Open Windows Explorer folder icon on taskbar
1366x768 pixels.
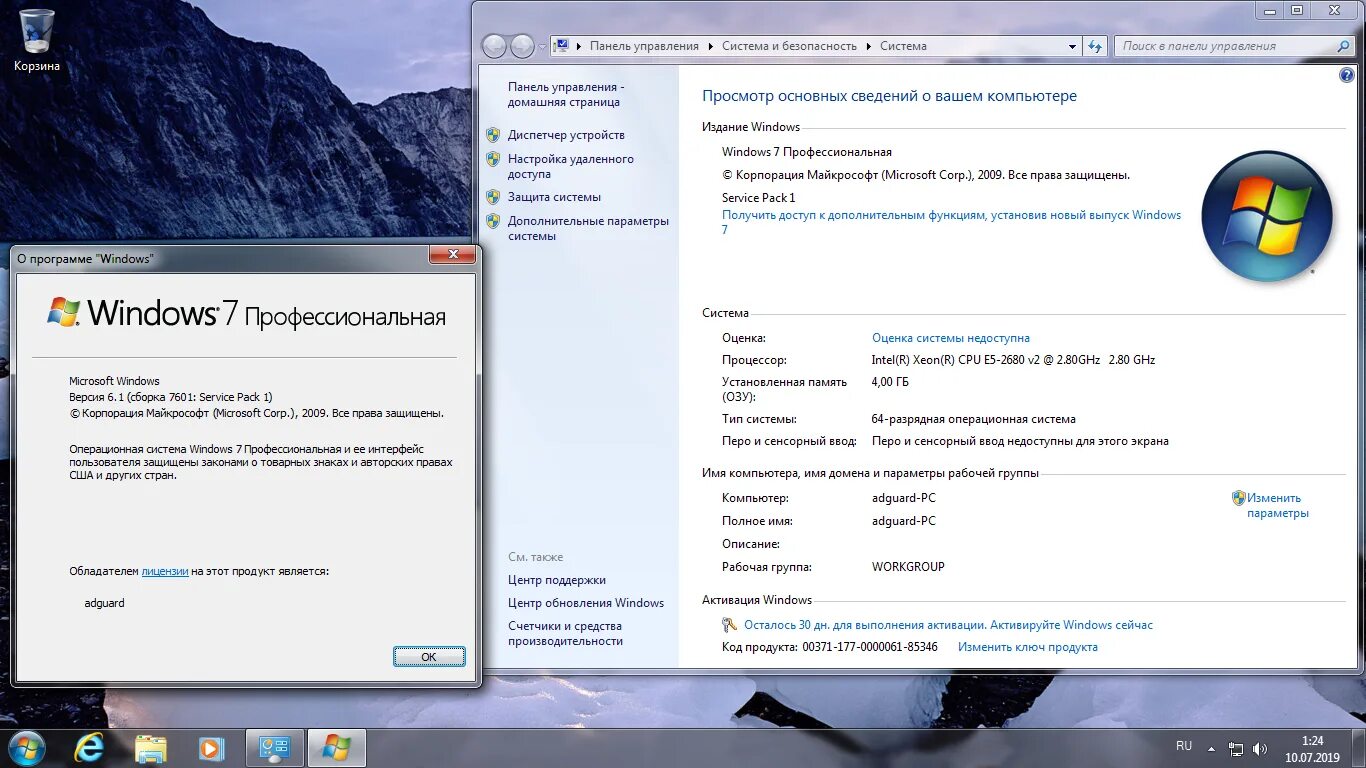pyautogui.click(x=151, y=748)
